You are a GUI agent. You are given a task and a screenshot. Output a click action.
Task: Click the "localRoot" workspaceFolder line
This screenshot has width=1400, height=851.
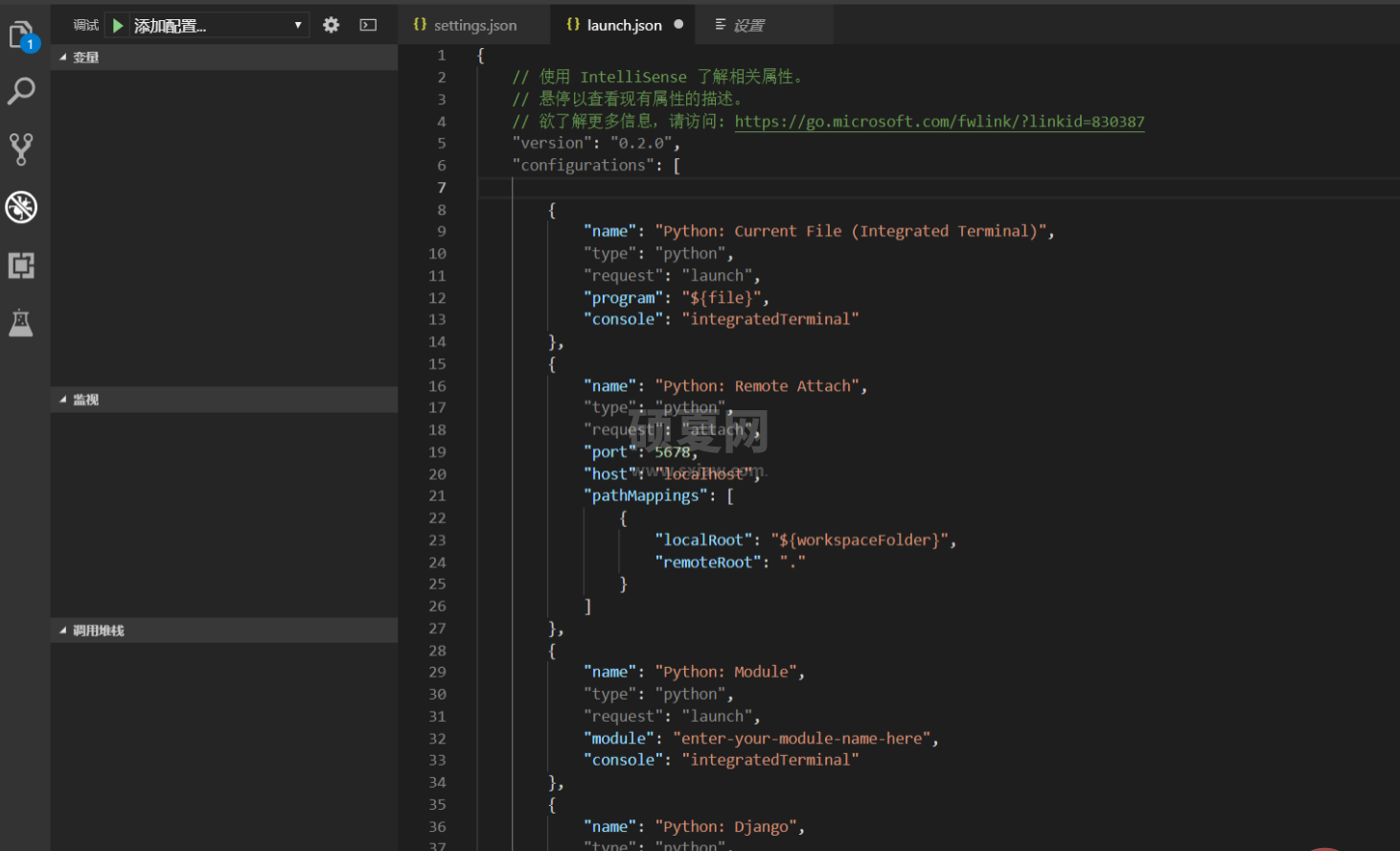pos(805,540)
